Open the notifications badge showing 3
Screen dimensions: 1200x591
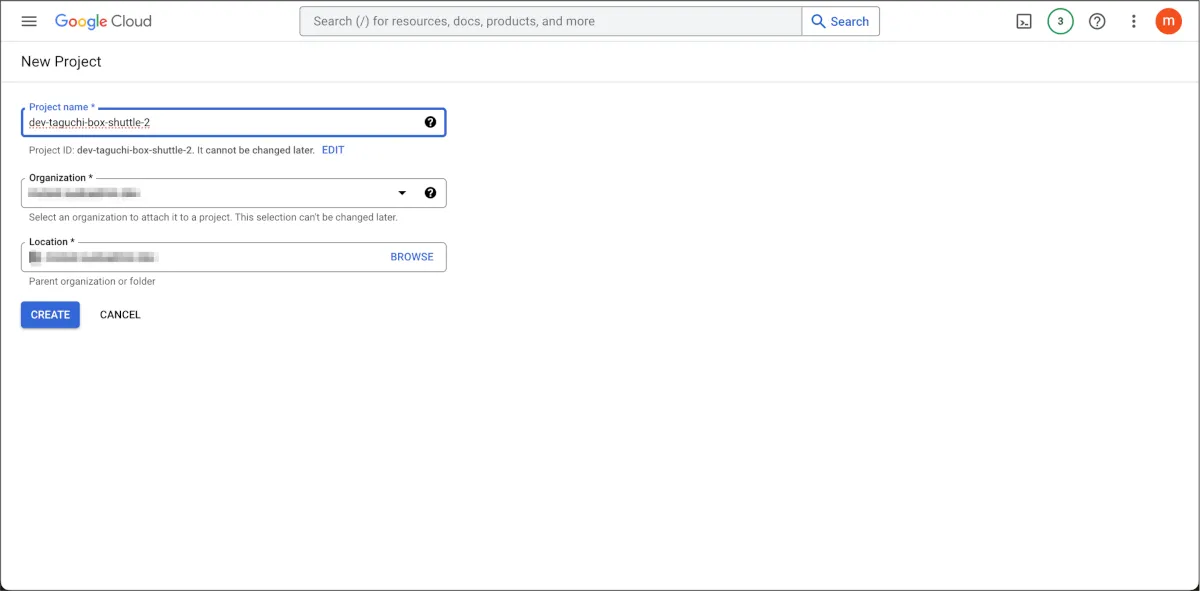(1060, 21)
